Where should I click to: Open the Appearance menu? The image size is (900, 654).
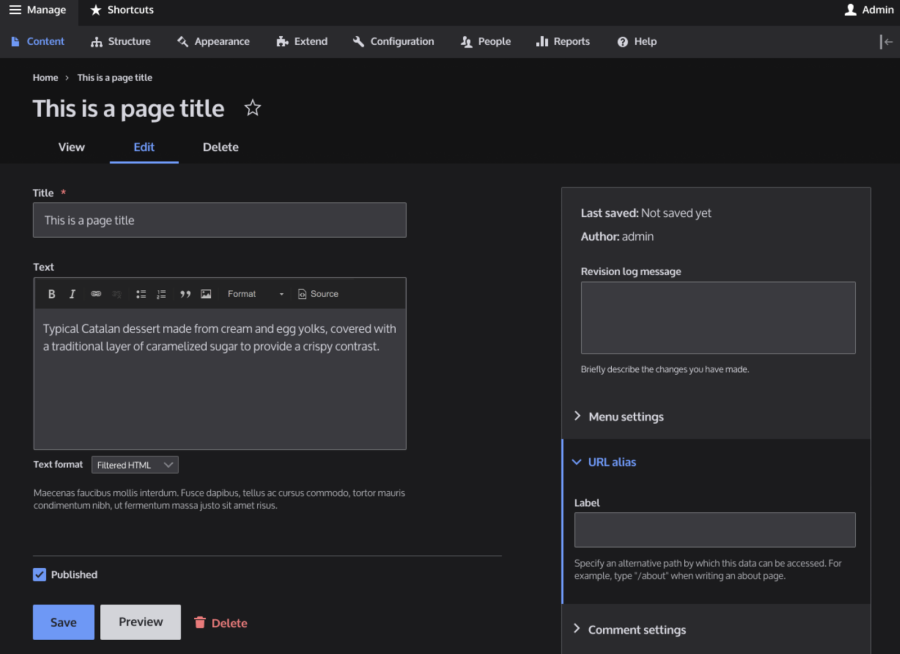click(x=214, y=41)
